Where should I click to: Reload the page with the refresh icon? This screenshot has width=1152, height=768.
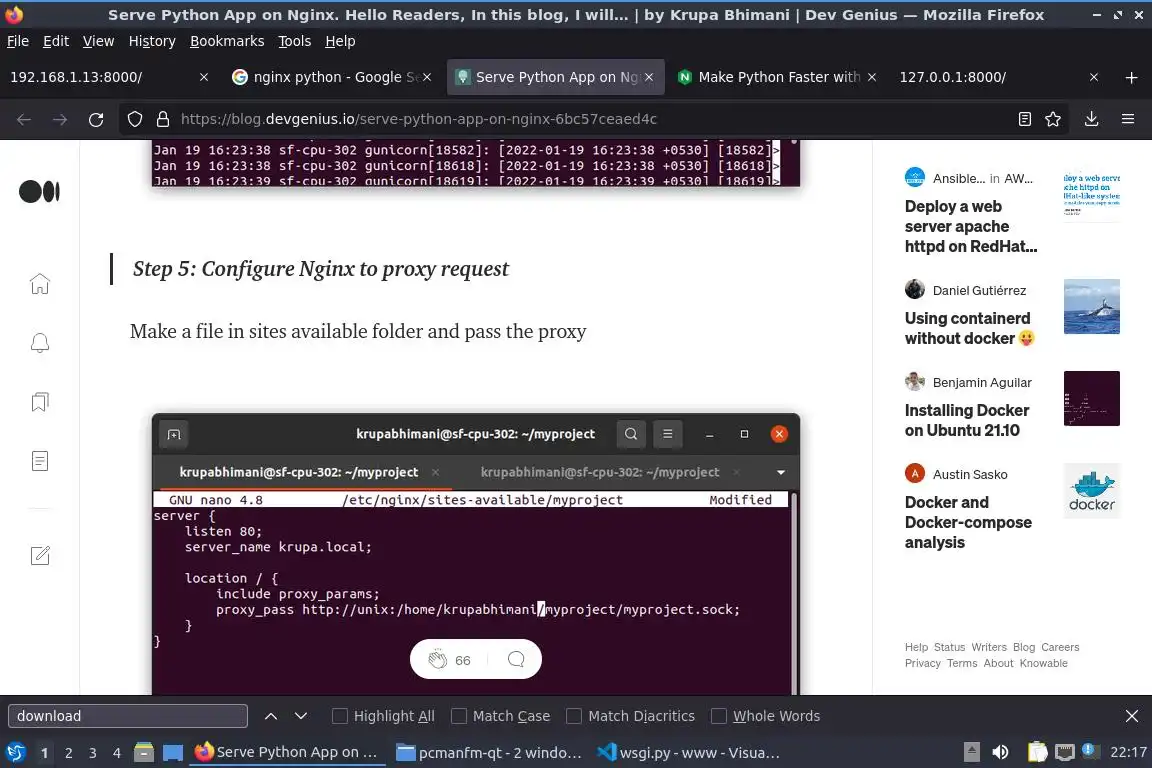tap(96, 119)
